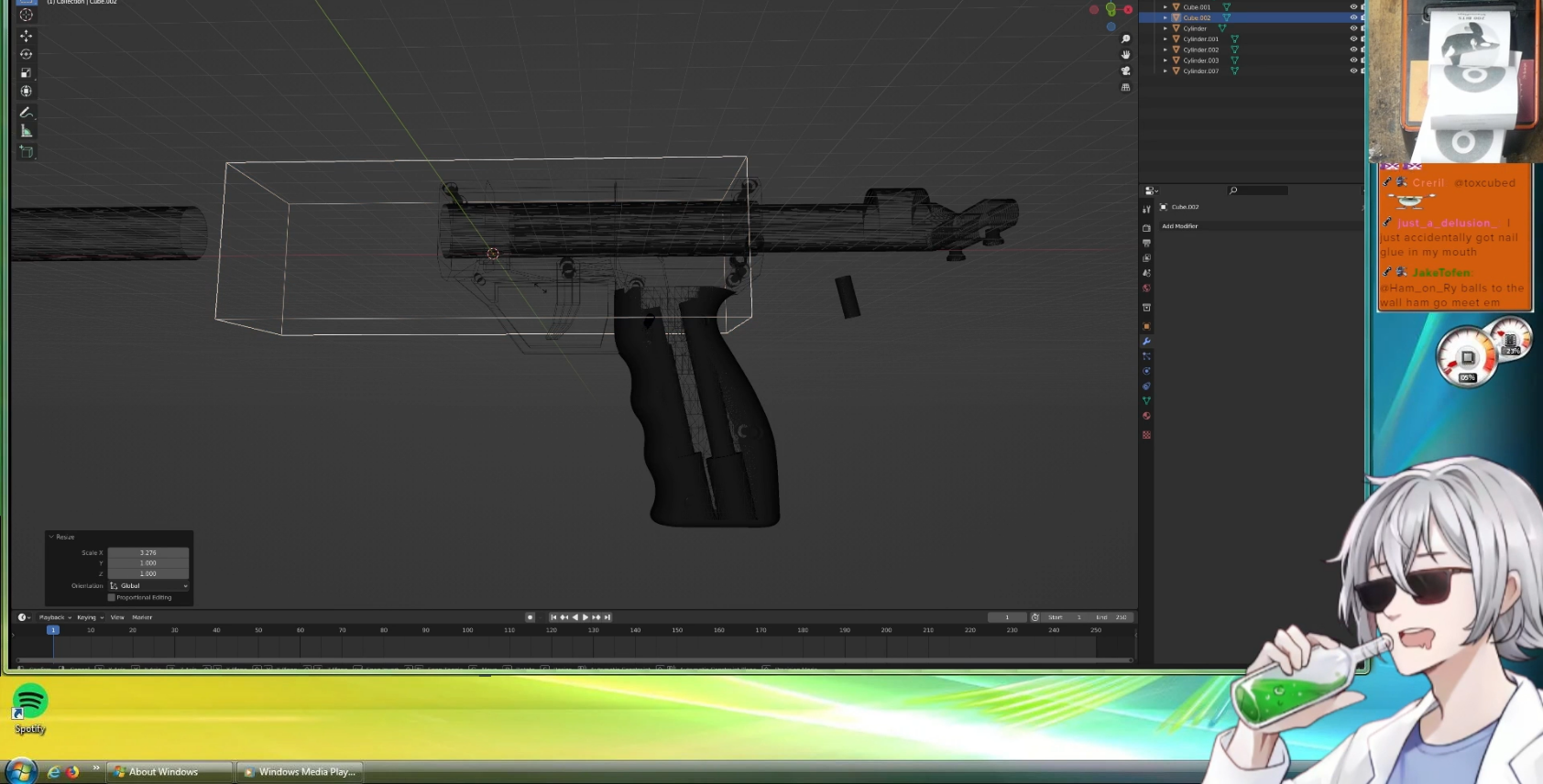Screen dimensions: 1543x784
Task: Open the Orientation Global dropdown
Action: tap(148, 585)
